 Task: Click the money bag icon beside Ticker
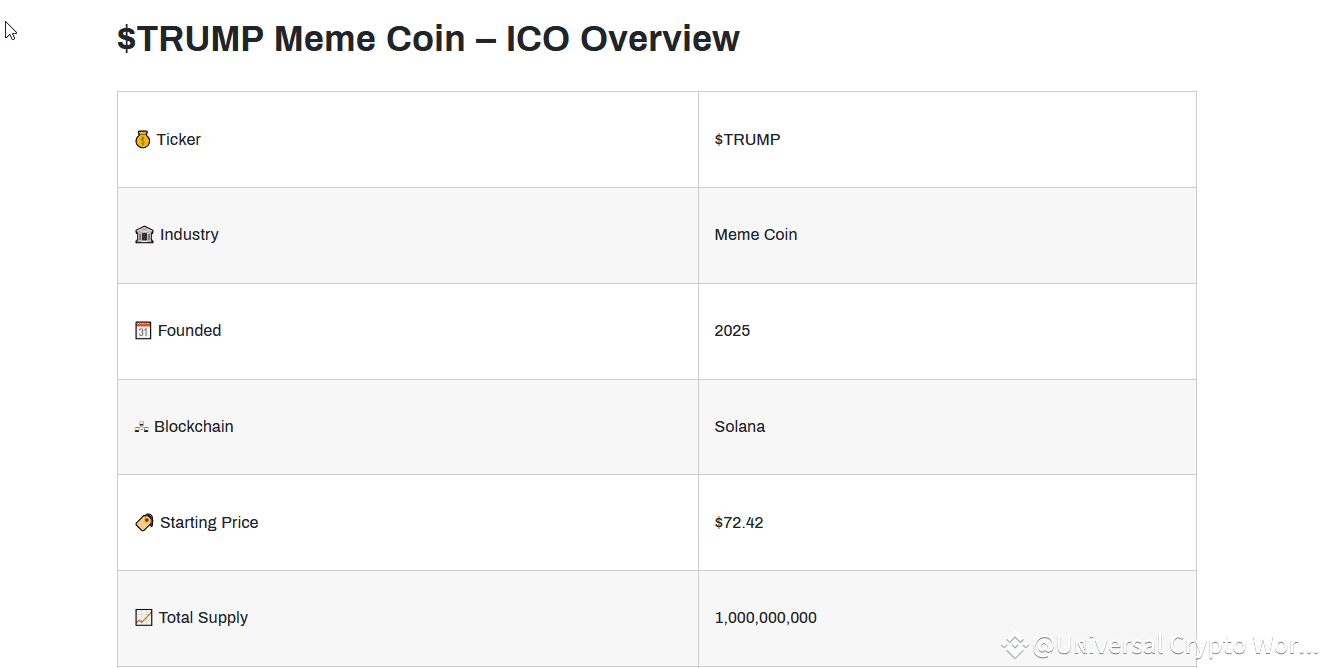[143, 140]
